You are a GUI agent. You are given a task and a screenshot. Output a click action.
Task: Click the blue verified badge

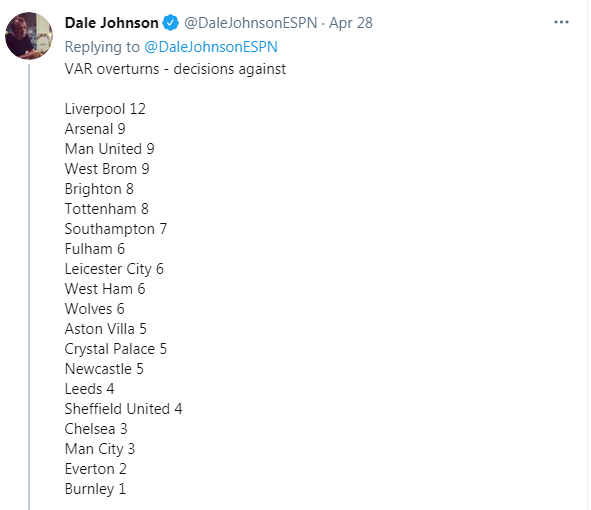point(170,23)
